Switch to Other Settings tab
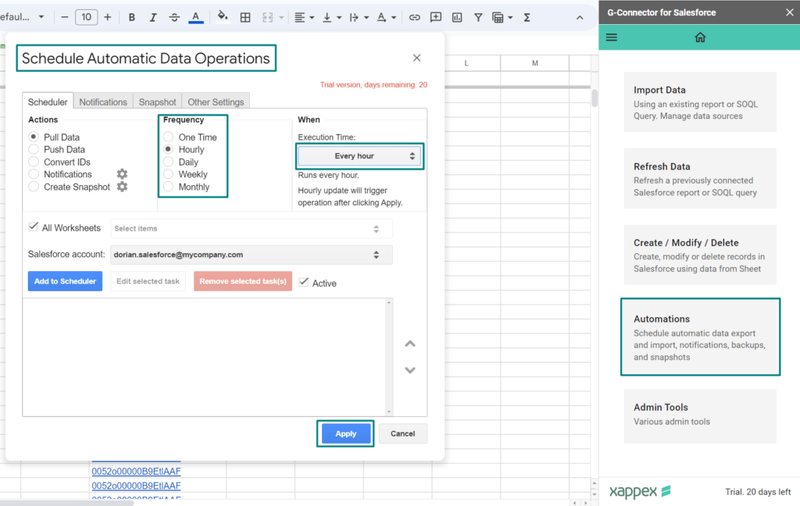 [x=216, y=102]
